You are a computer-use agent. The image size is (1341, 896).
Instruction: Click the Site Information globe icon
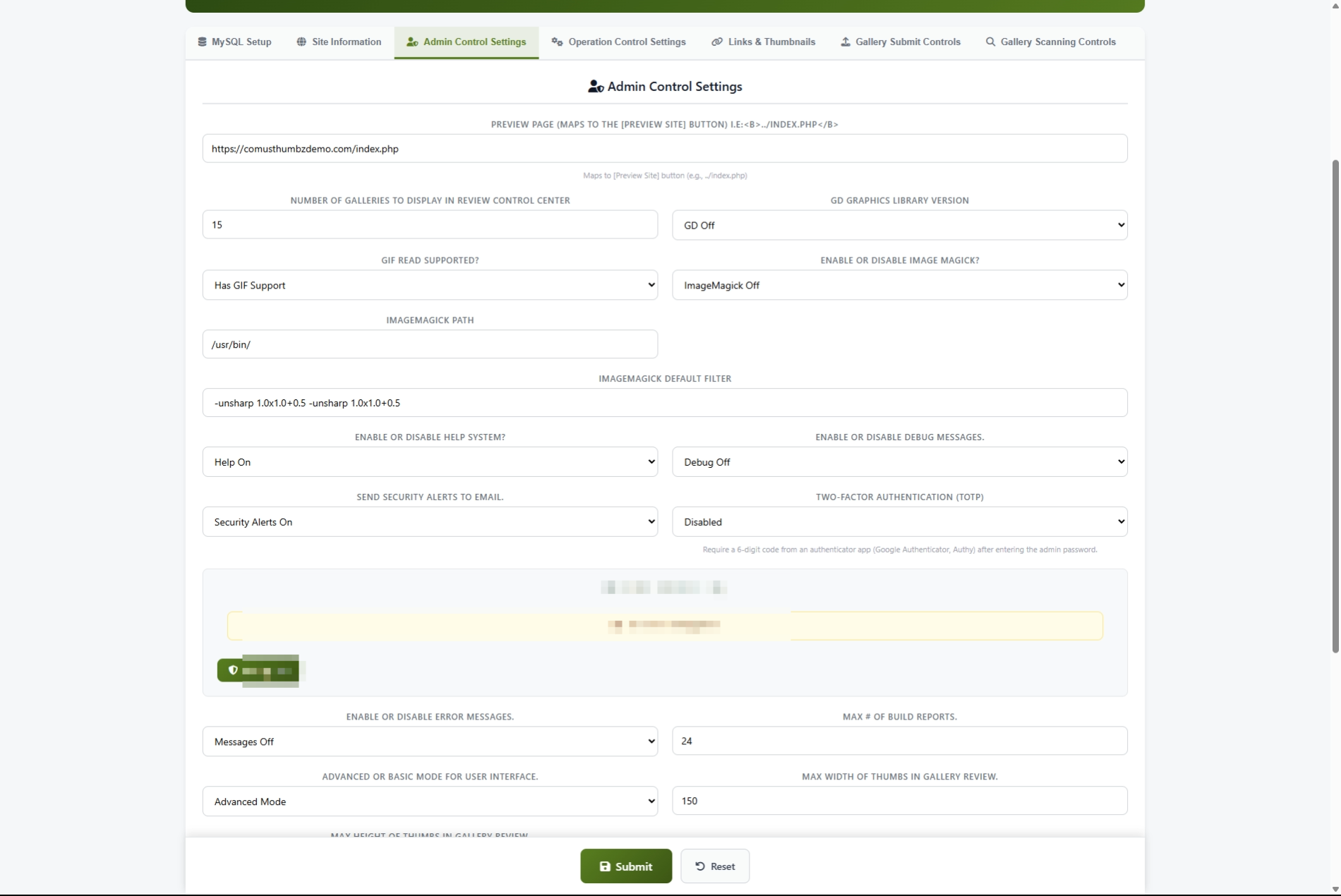click(301, 42)
